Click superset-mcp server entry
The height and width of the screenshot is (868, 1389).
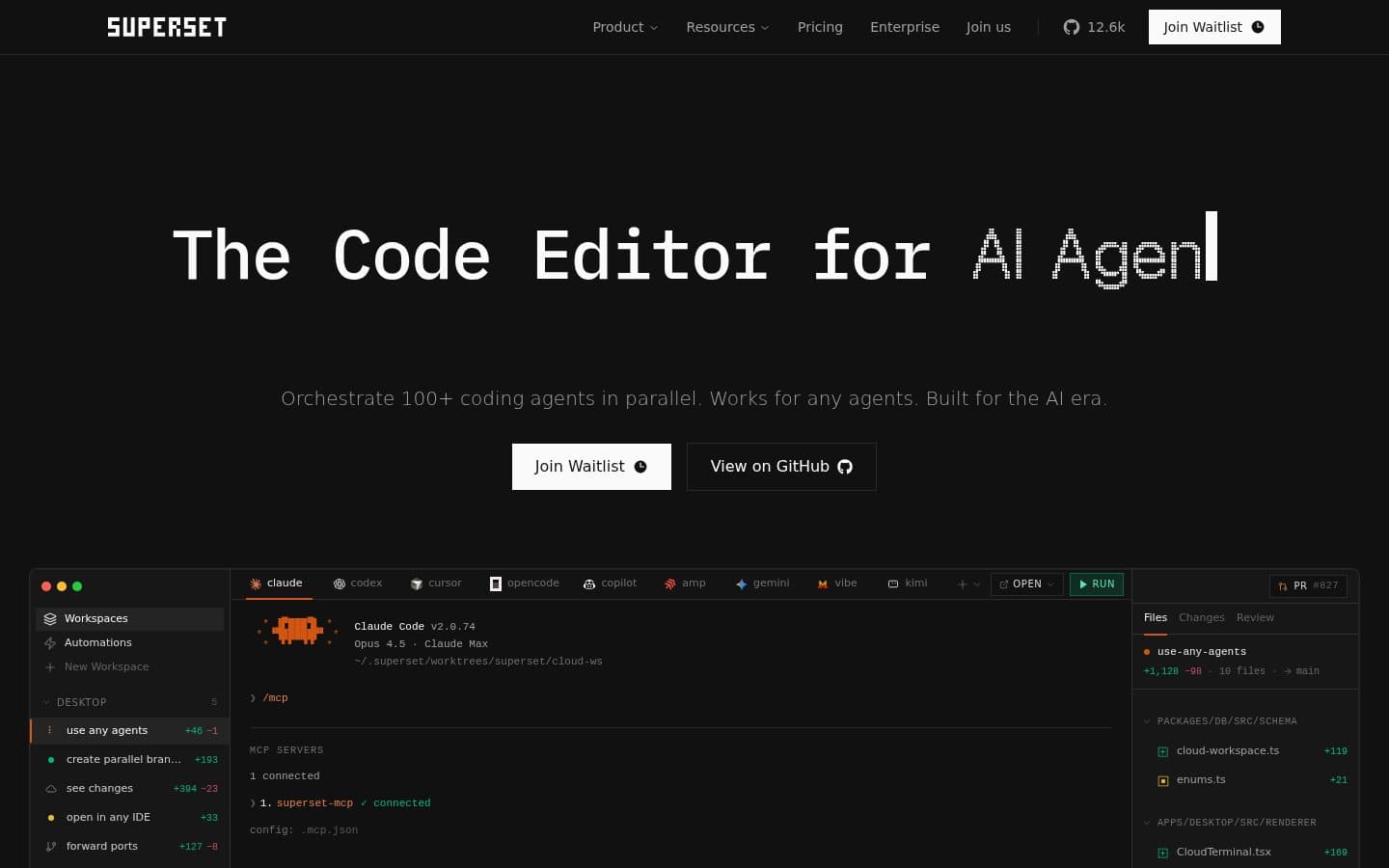[314, 803]
